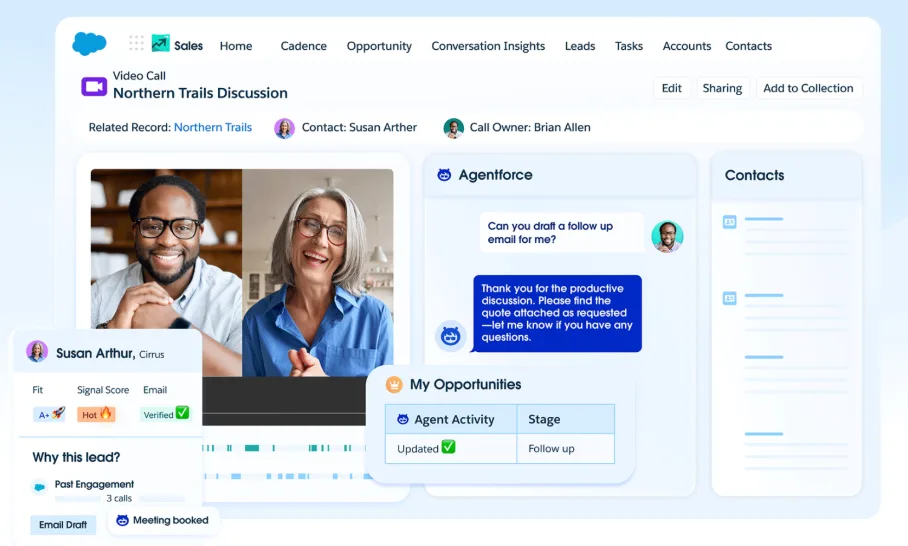Screen dimensions: 908x546
Task: Click the Email Draft button
Action: [x=63, y=525]
